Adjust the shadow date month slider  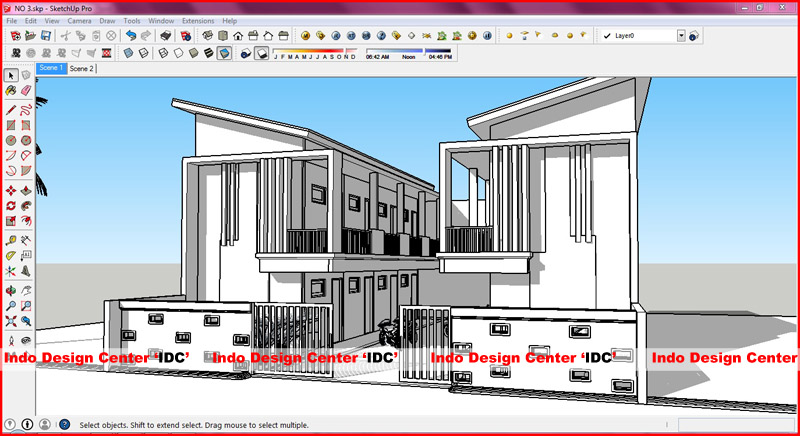coord(315,51)
